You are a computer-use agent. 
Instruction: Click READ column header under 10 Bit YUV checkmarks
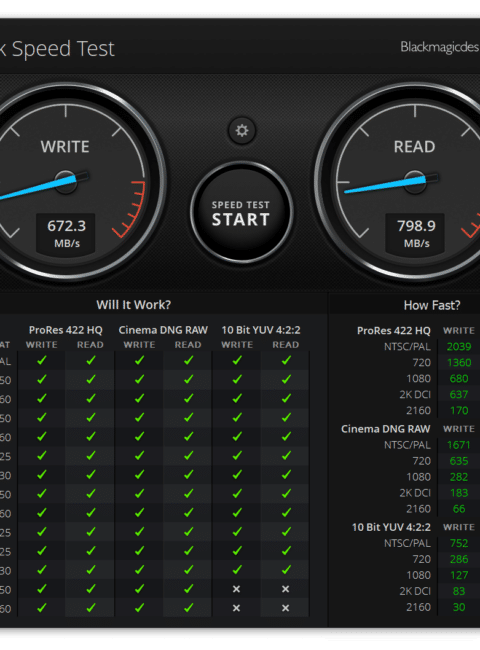tap(286, 344)
